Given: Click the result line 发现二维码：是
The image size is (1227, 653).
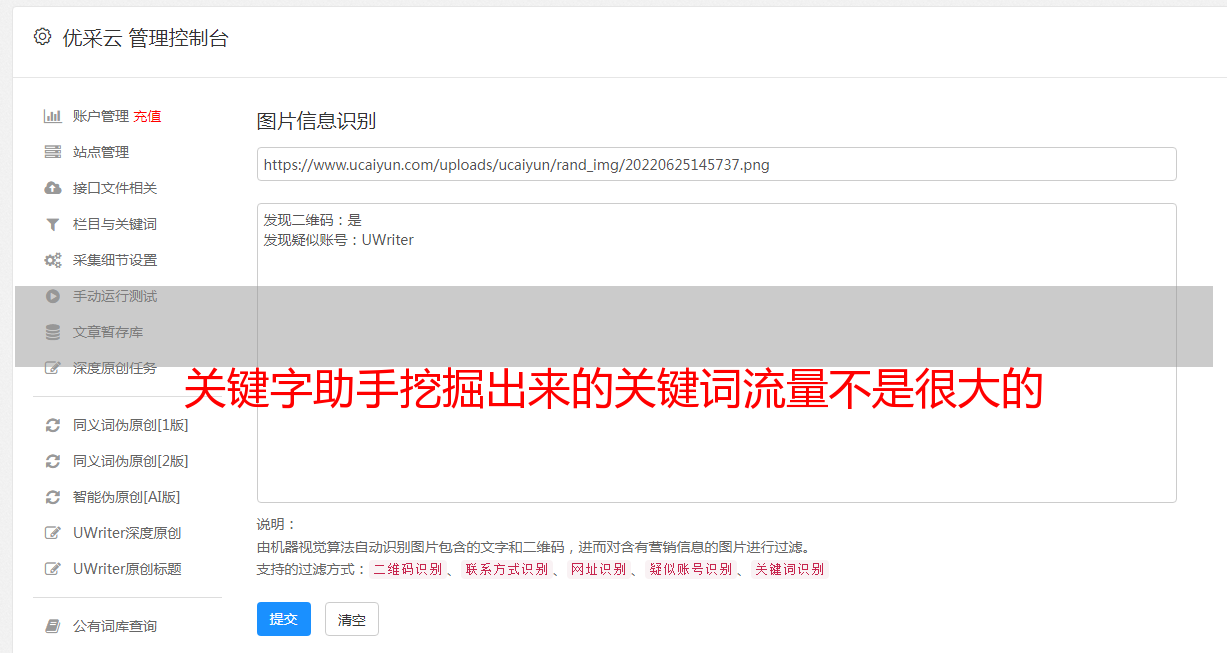Looking at the screenshot, I should click(313, 220).
